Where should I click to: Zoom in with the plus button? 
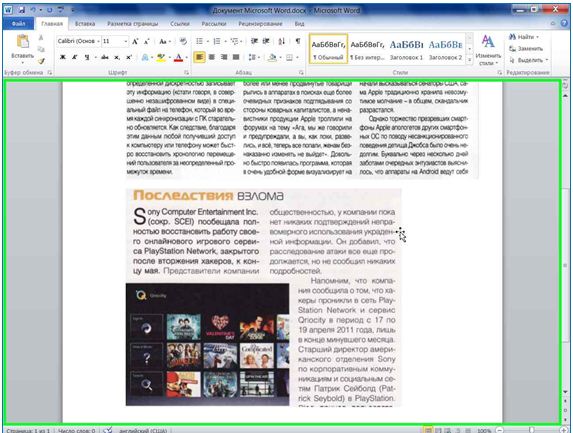[563, 430]
